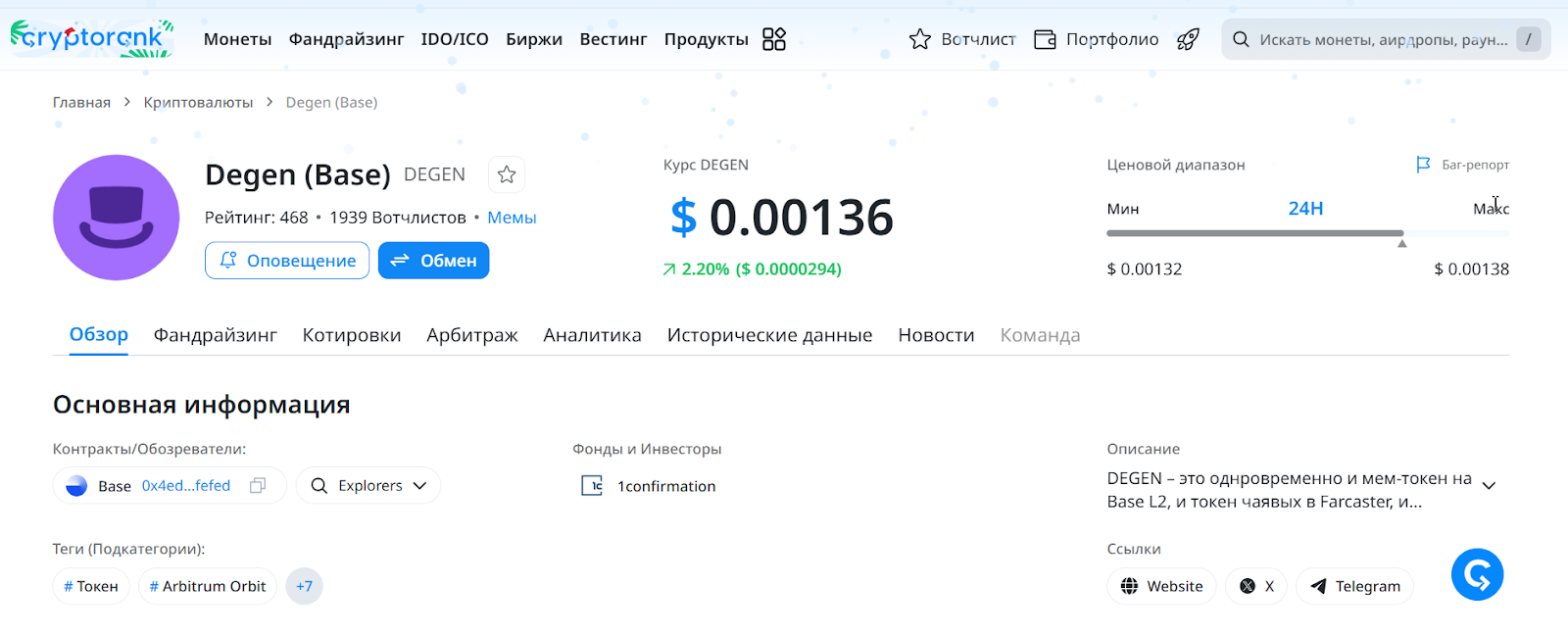The image size is (1568, 634).
Task: Show the +7 hidden tags
Action: point(304,586)
